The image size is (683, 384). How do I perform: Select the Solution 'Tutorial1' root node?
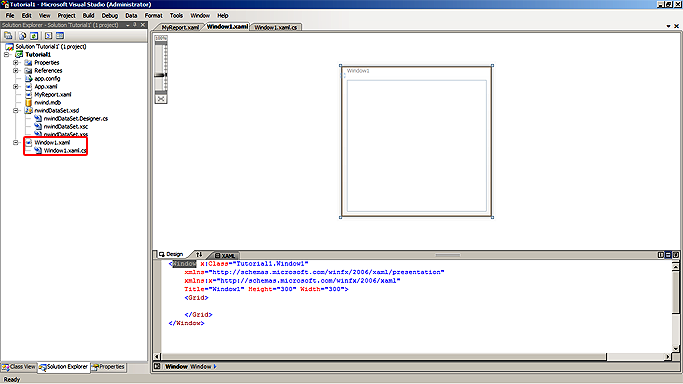(51, 47)
